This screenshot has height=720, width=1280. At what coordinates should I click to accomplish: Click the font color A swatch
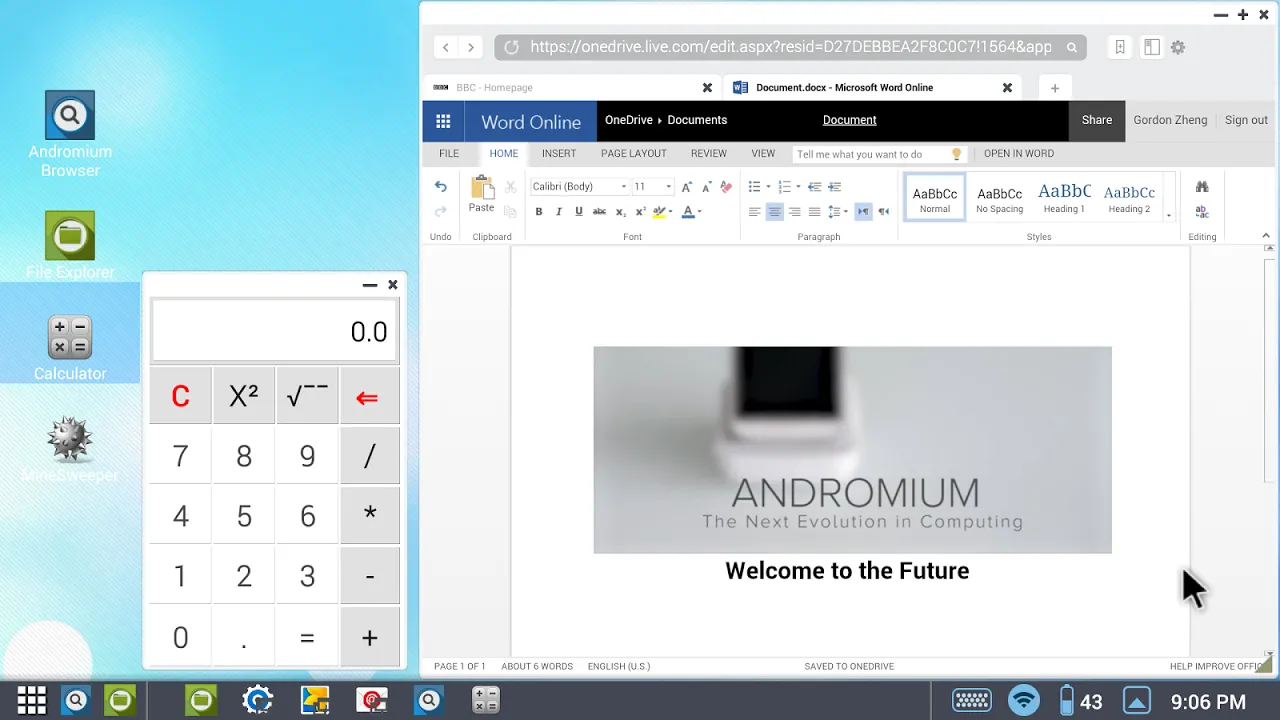tap(688, 212)
